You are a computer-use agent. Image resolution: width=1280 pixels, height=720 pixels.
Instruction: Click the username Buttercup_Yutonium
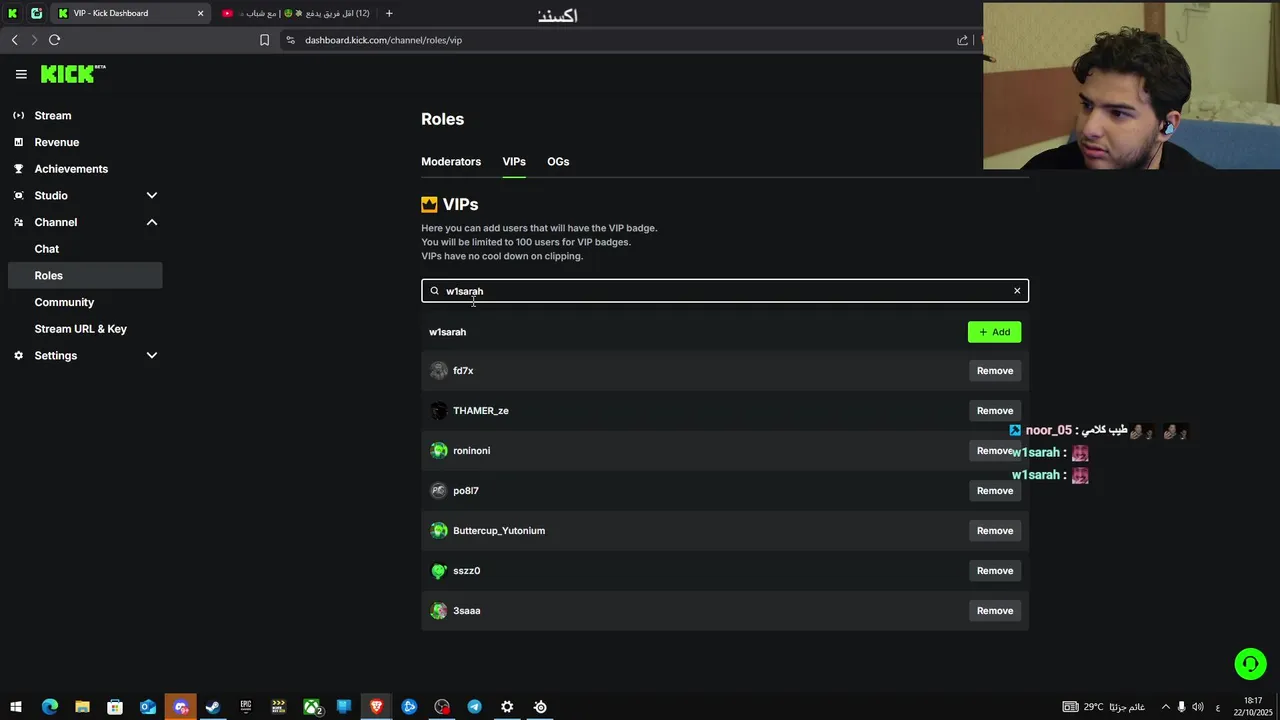click(499, 531)
